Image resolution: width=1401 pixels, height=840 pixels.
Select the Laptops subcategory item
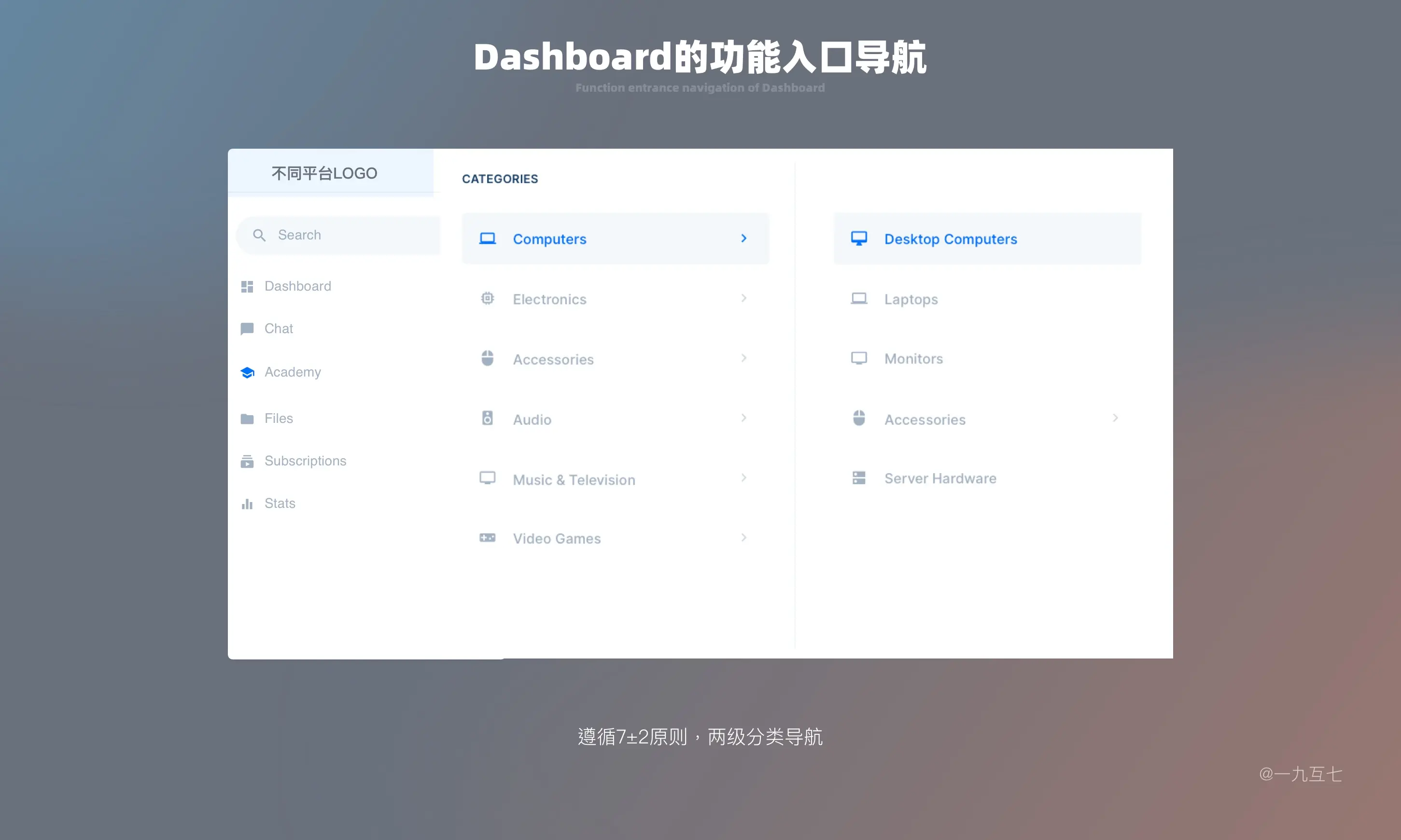pyautogui.click(x=911, y=298)
